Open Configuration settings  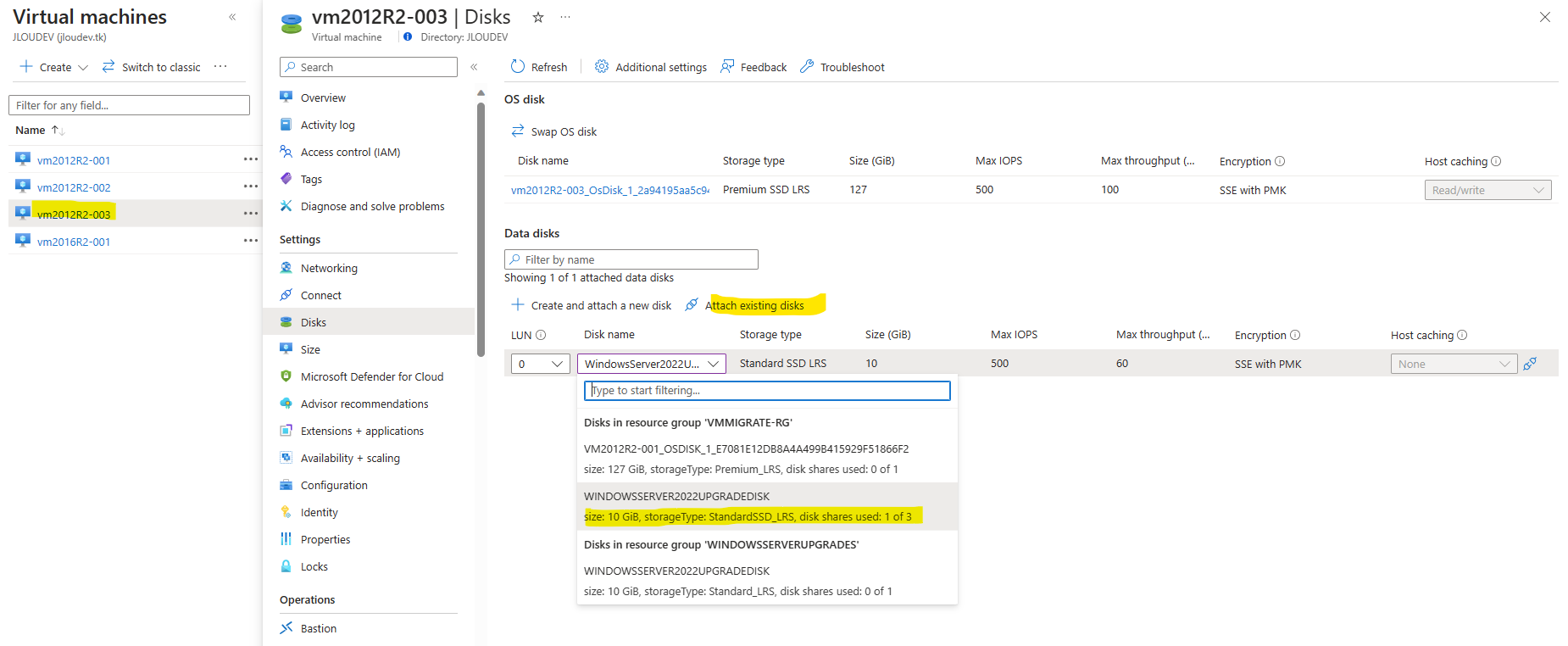point(334,485)
